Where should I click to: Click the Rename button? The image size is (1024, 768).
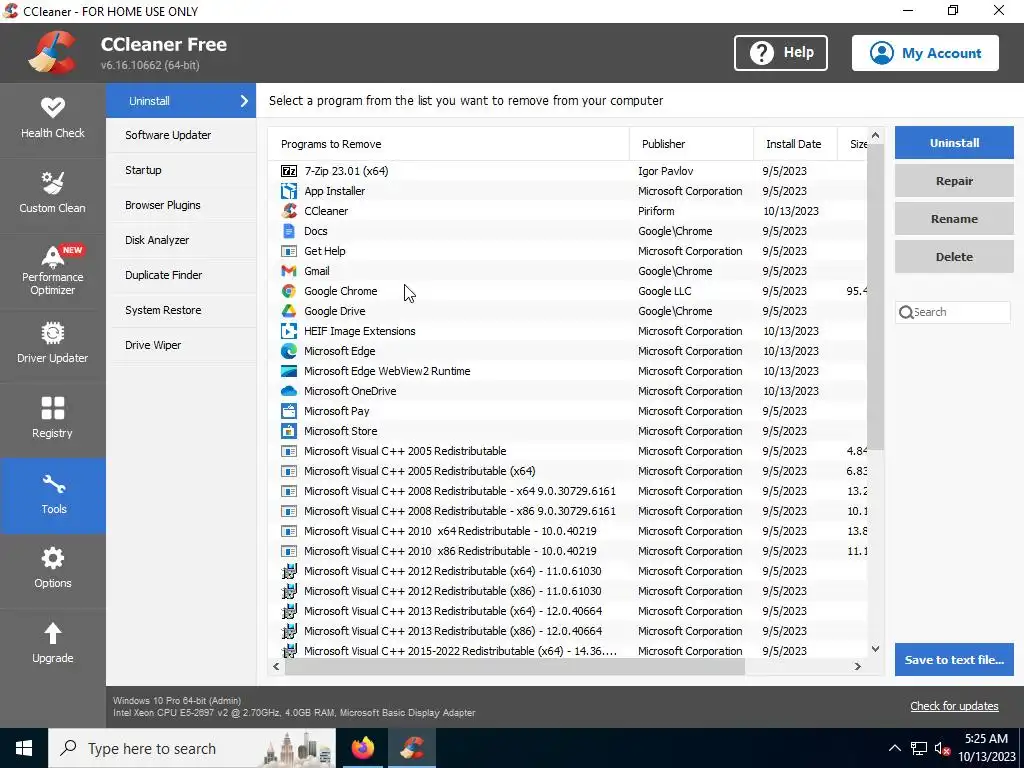pos(953,219)
